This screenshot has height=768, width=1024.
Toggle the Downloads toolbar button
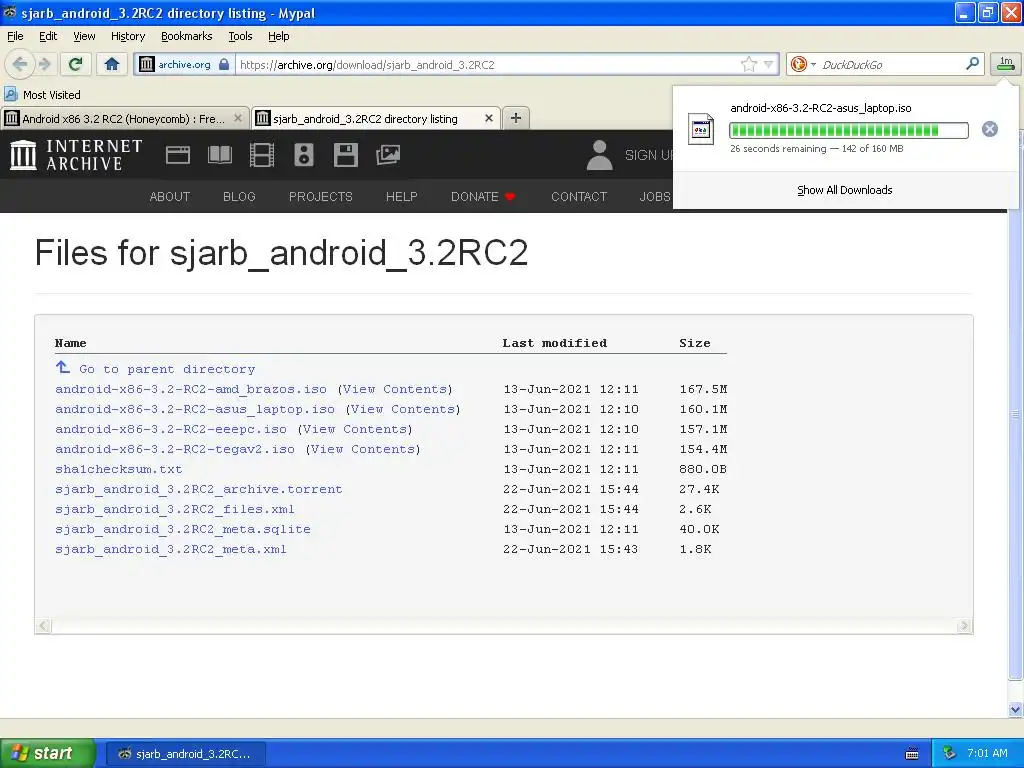pos(1006,63)
